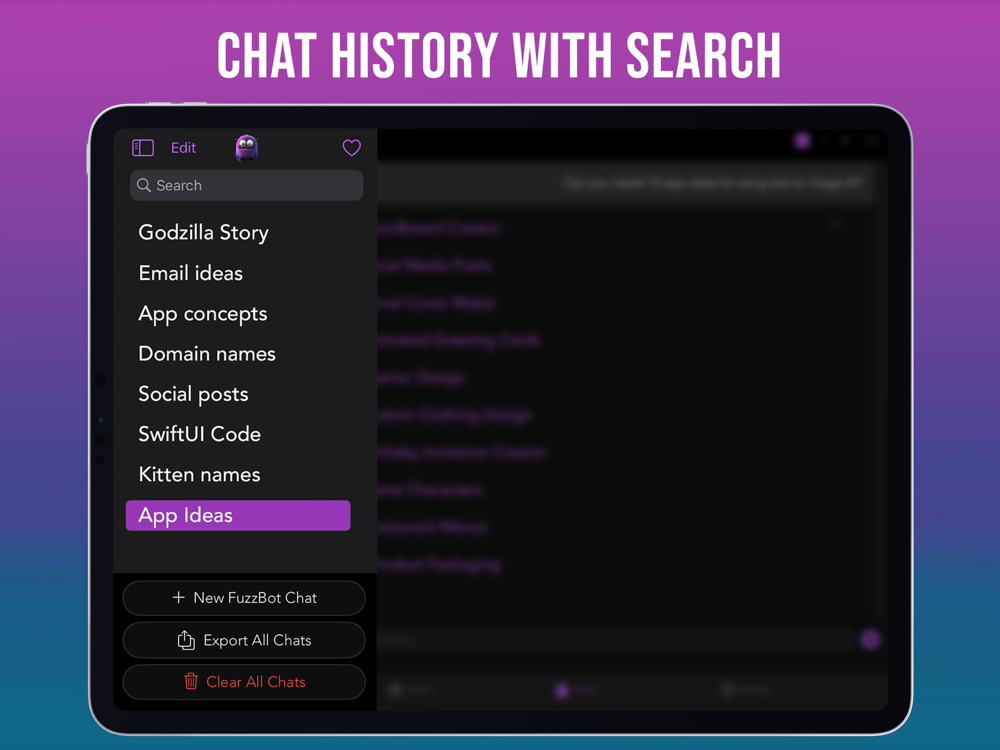This screenshot has width=1000, height=750.
Task: Click the red trash can icon
Action: pos(191,681)
